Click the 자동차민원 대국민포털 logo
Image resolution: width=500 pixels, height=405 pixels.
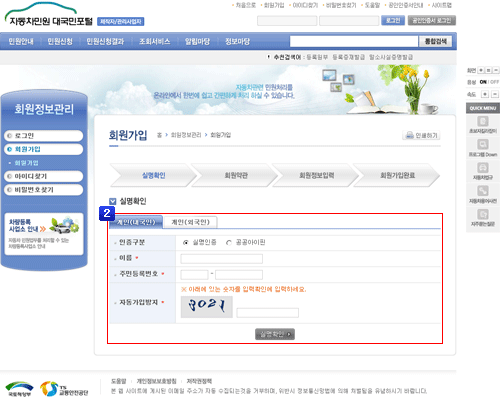pyautogui.click(x=49, y=15)
